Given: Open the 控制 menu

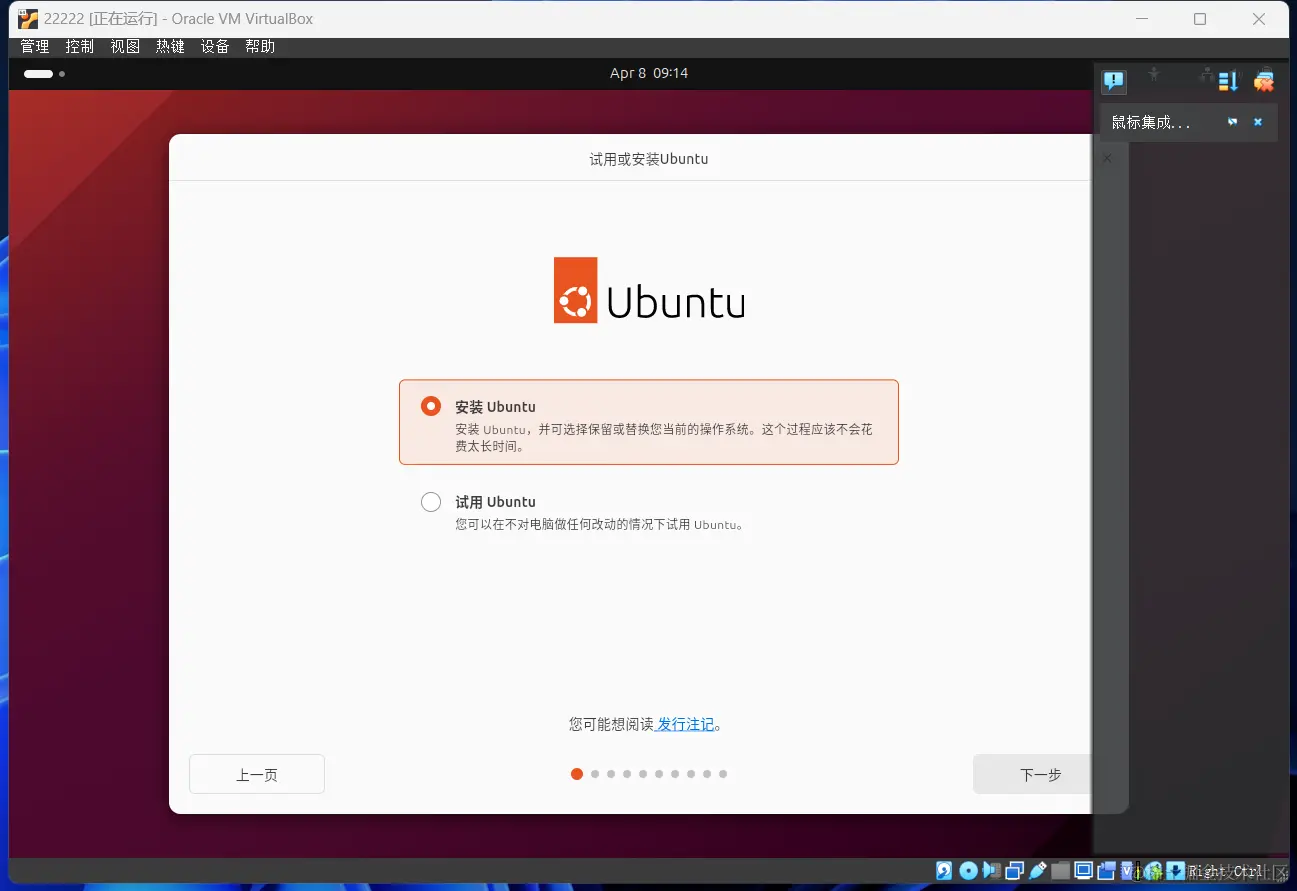Looking at the screenshot, I should [80, 47].
